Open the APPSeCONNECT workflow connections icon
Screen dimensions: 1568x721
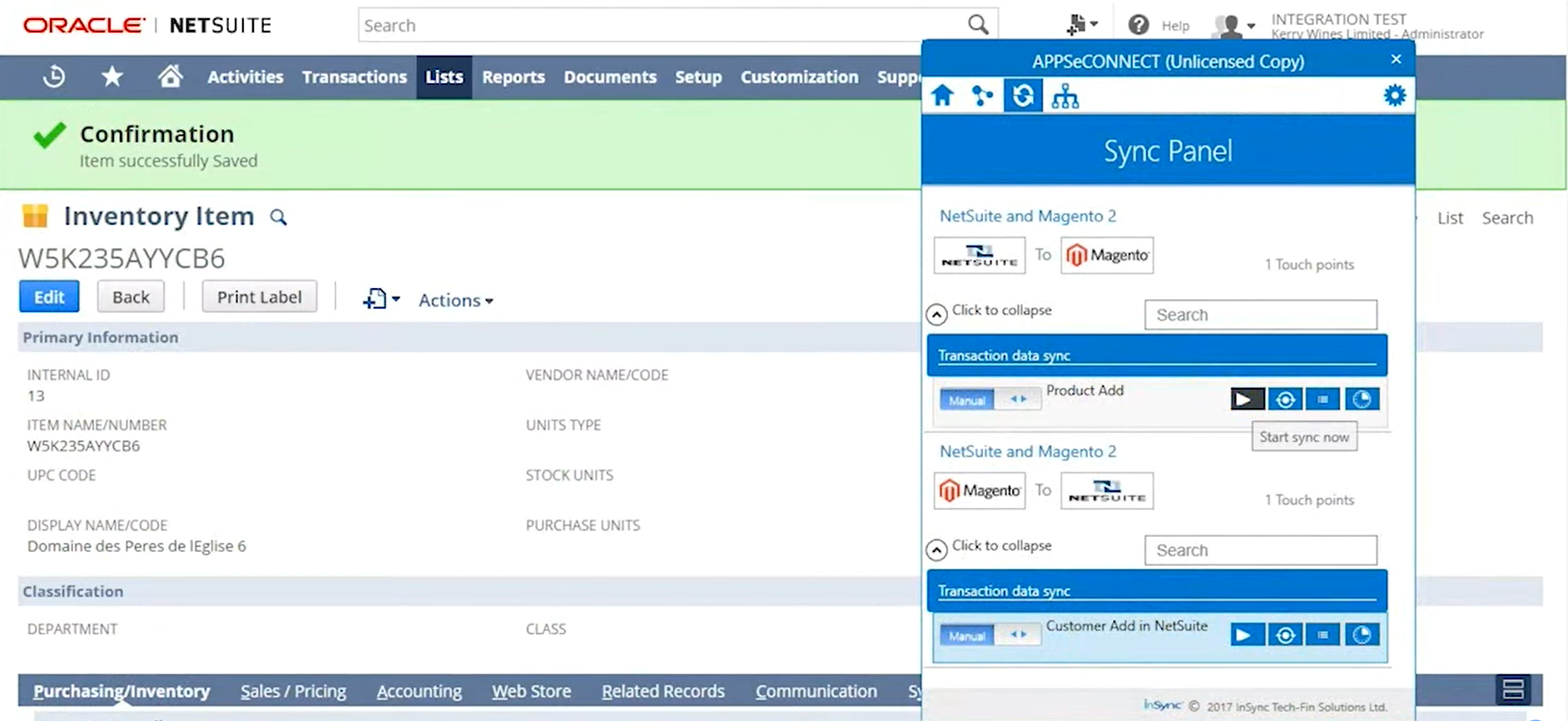[x=983, y=96]
